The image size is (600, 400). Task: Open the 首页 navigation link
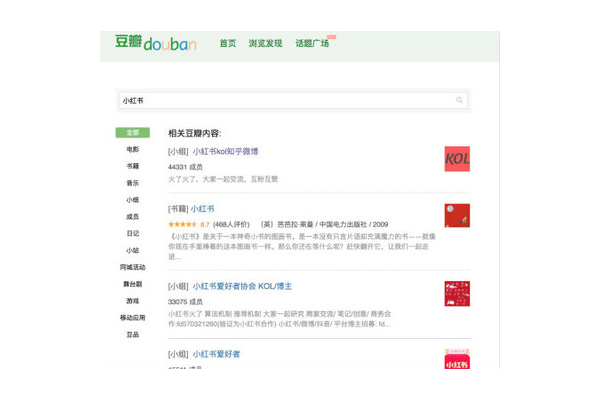pos(228,43)
